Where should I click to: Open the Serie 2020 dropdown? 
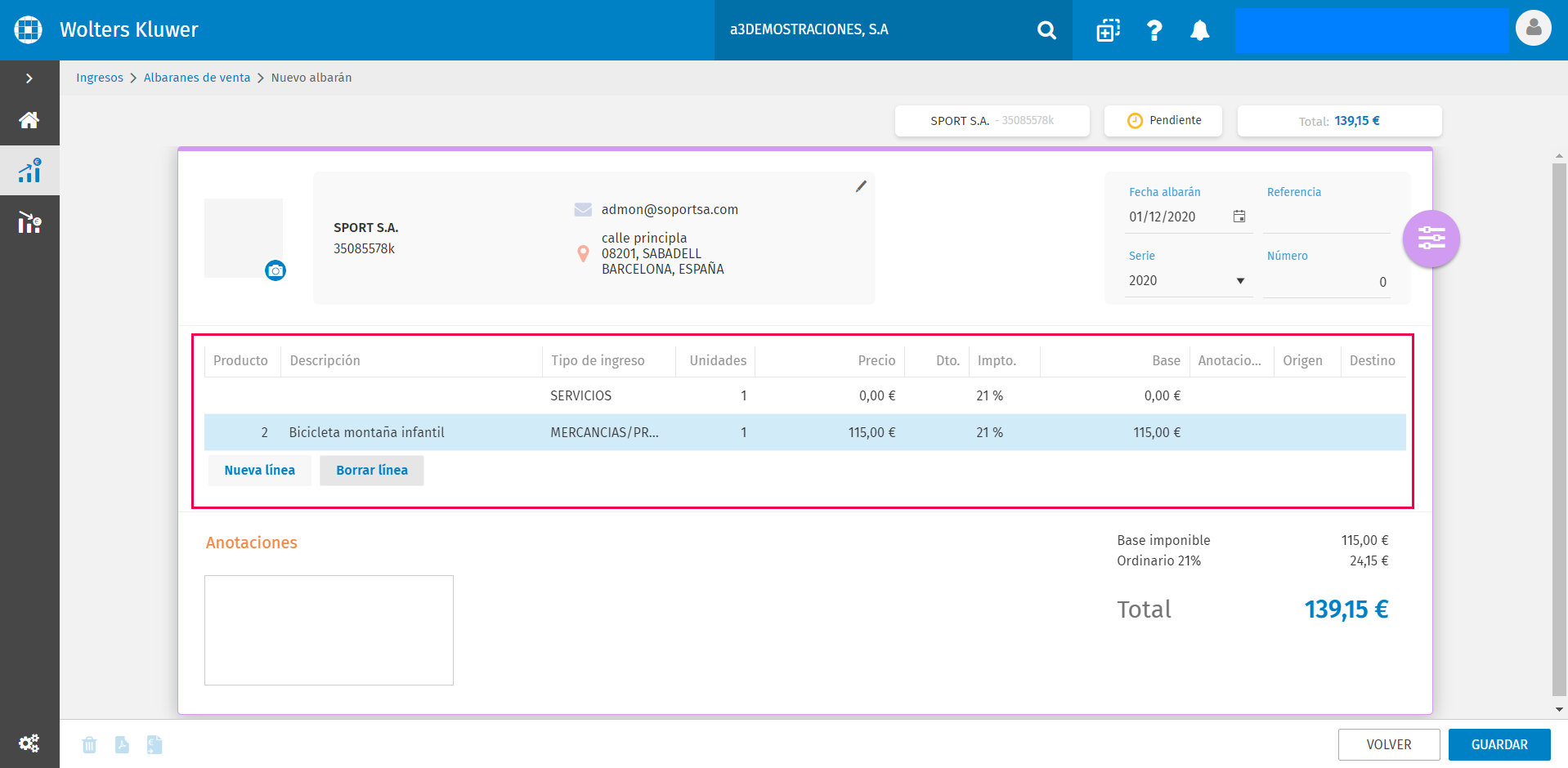[x=1188, y=280]
